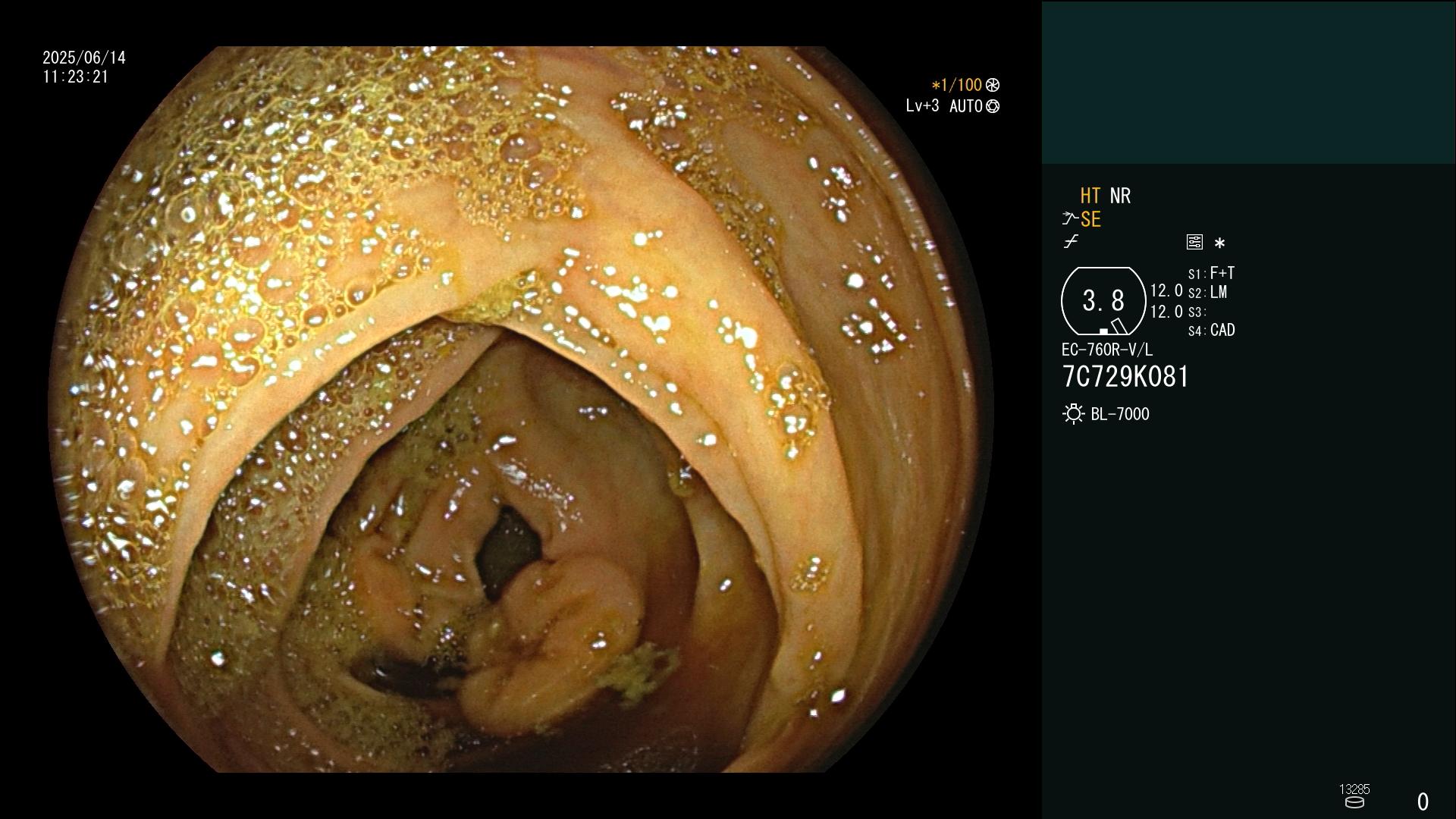
Task: Click the date 2025/06/14
Action: coord(84,58)
